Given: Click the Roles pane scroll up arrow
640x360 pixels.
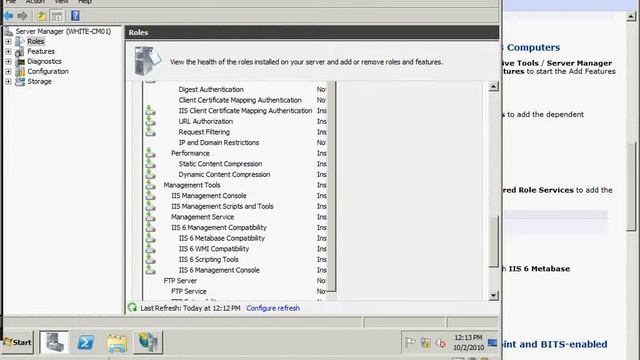Looking at the screenshot, I should (493, 86).
